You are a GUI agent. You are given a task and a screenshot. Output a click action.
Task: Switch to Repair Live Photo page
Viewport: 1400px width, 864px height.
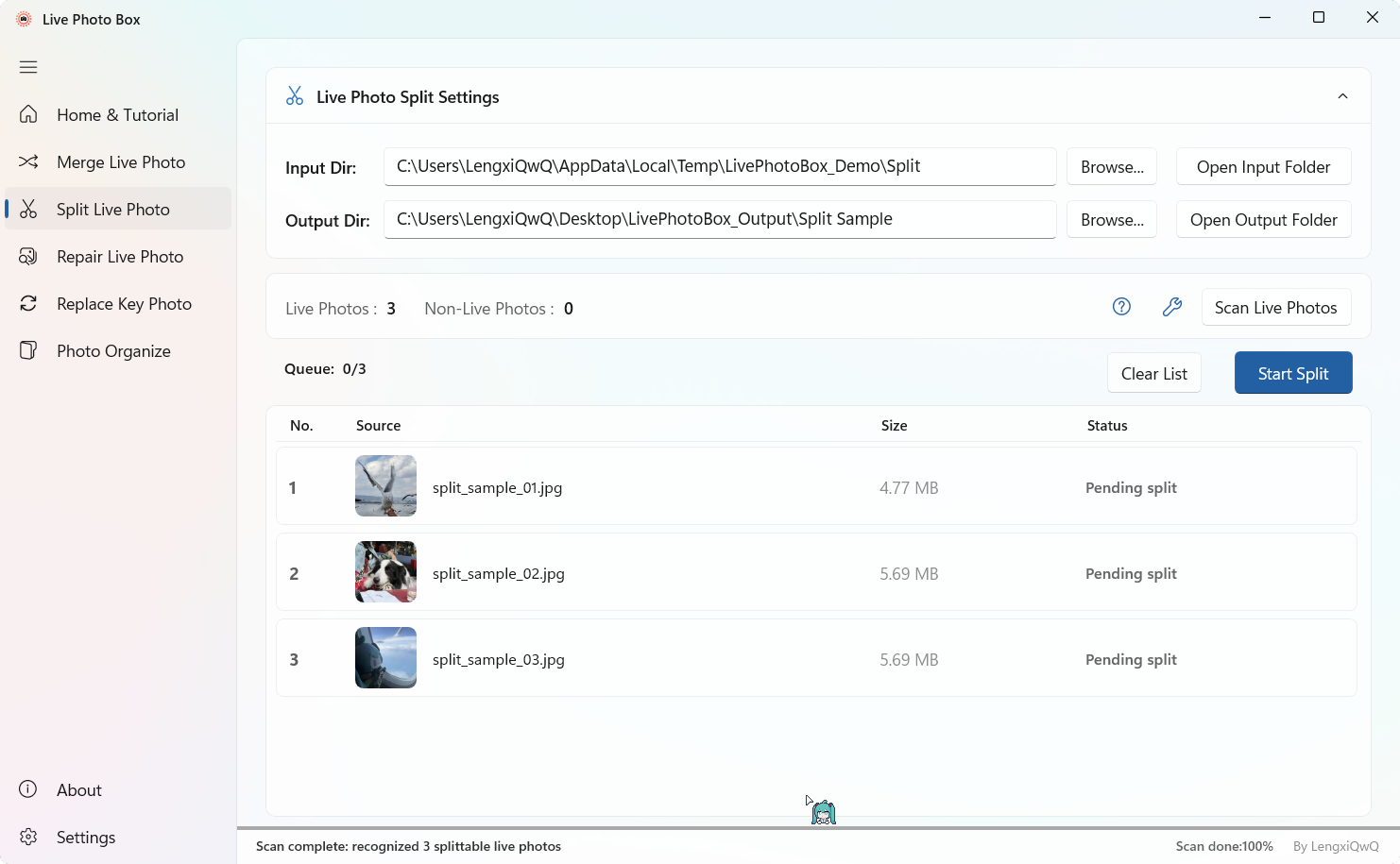tap(118, 256)
